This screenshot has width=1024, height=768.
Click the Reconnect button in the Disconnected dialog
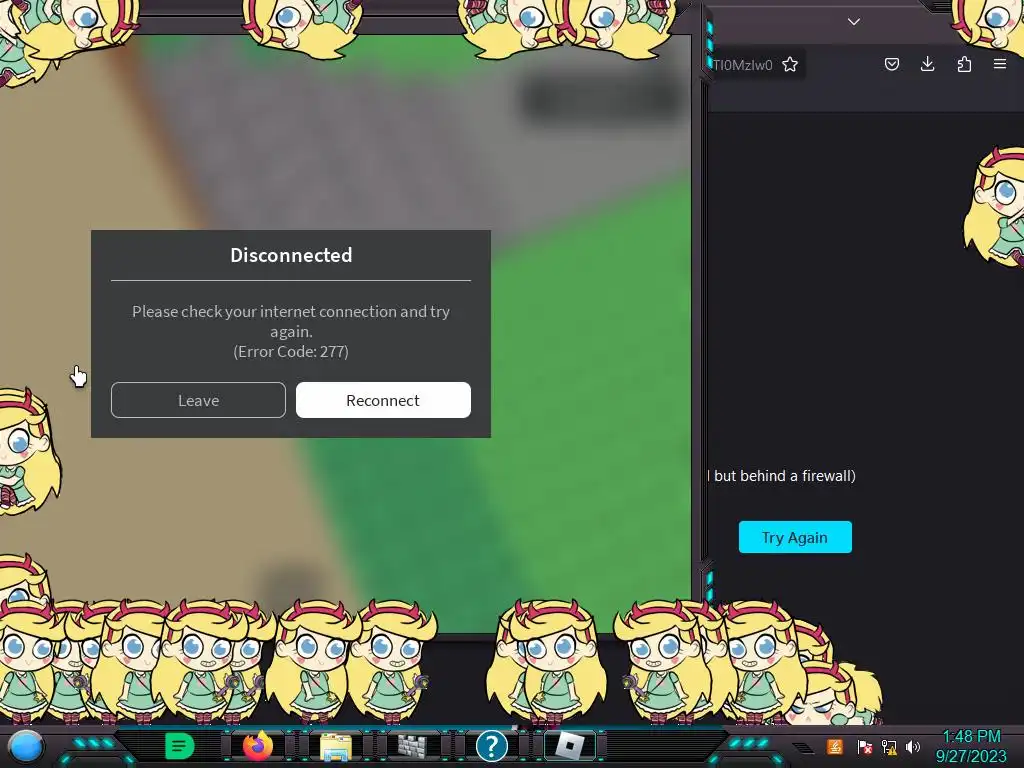point(383,400)
